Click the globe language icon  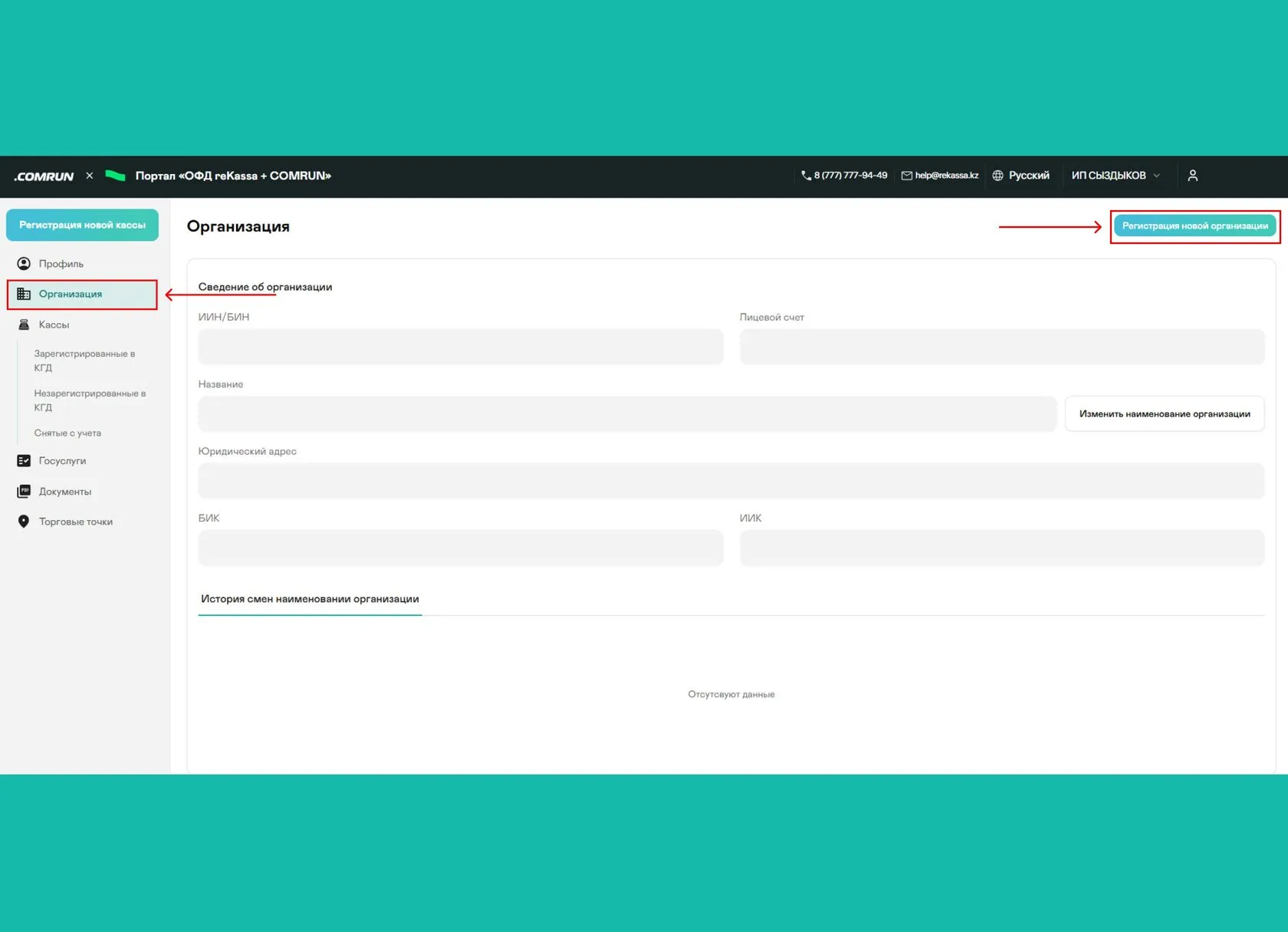coord(997,176)
